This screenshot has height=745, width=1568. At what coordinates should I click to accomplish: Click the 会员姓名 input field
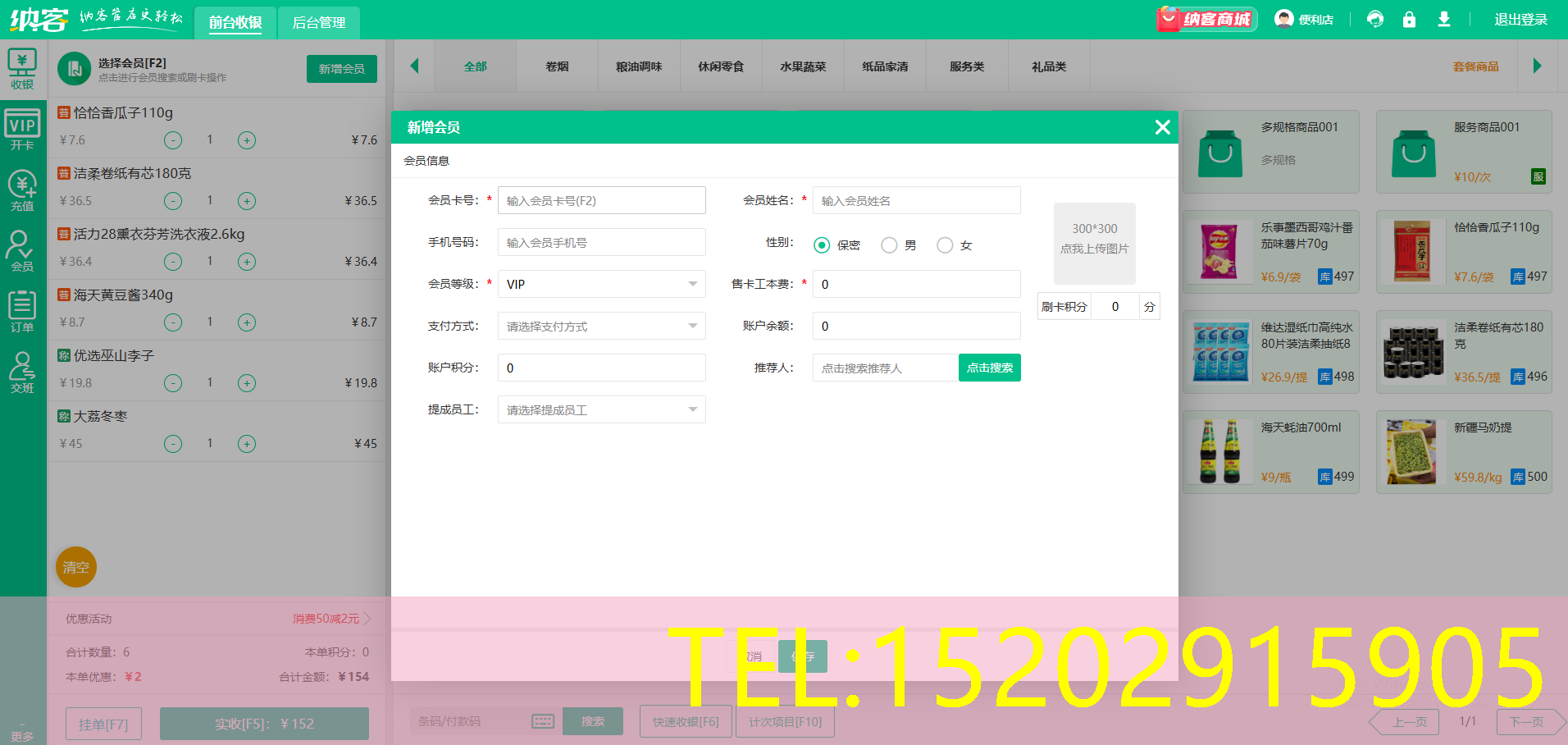[x=917, y=200]
